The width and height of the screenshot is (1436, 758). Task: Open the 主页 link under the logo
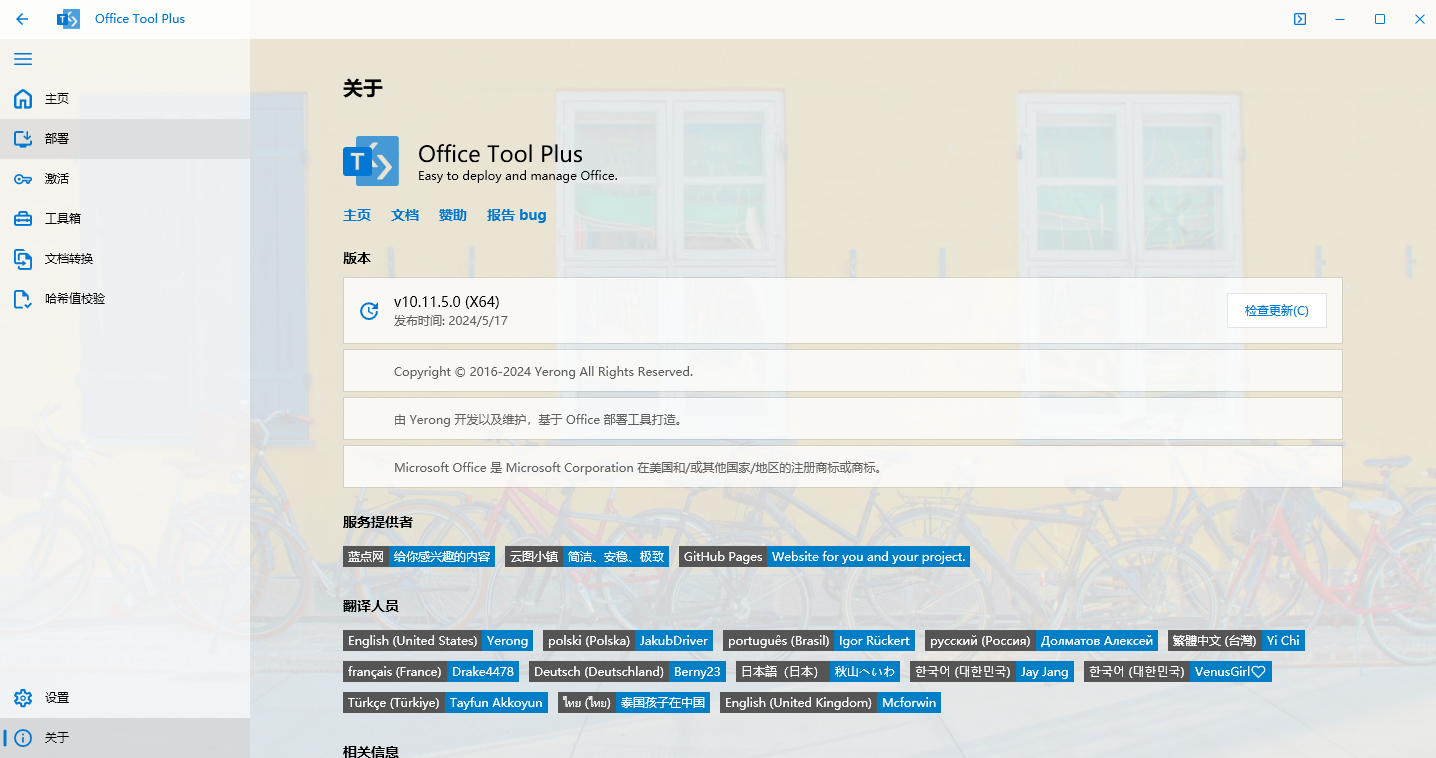click(357, 215)
